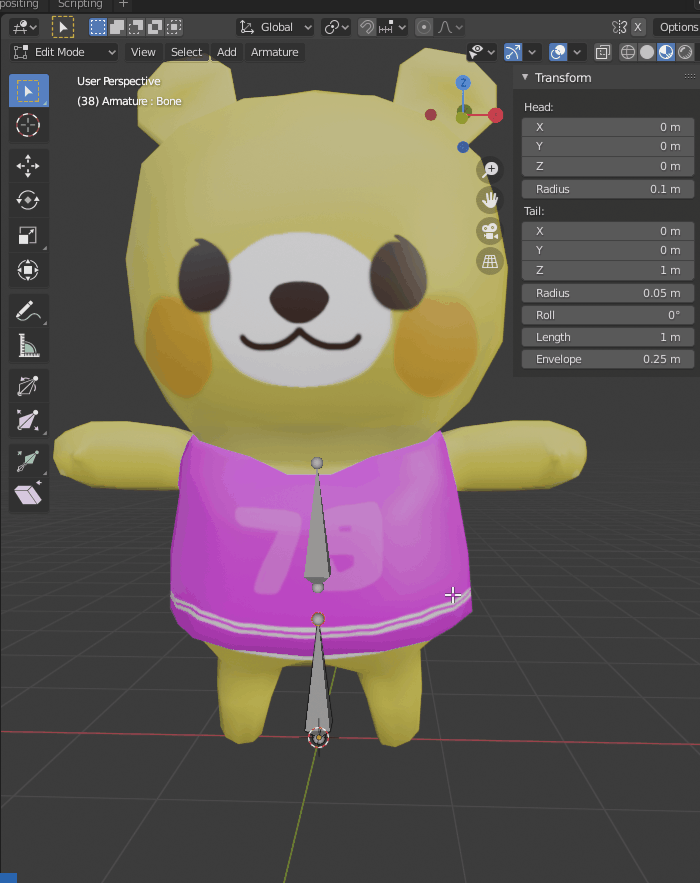The image size is (700, 883).
Task: Open the Select menu
Action: 186,52
